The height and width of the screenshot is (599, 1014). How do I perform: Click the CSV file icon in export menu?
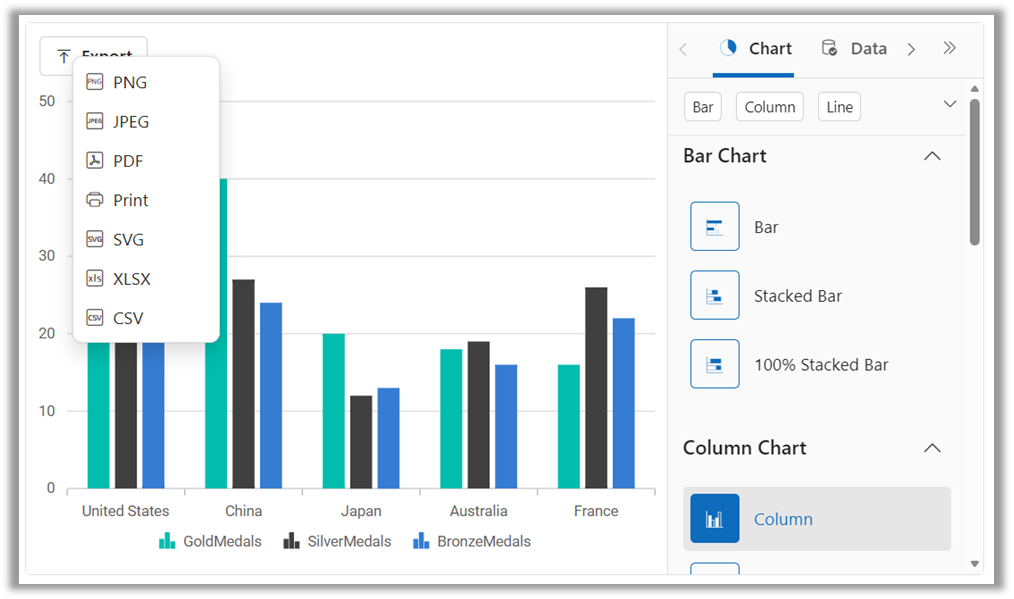point(94,318)
